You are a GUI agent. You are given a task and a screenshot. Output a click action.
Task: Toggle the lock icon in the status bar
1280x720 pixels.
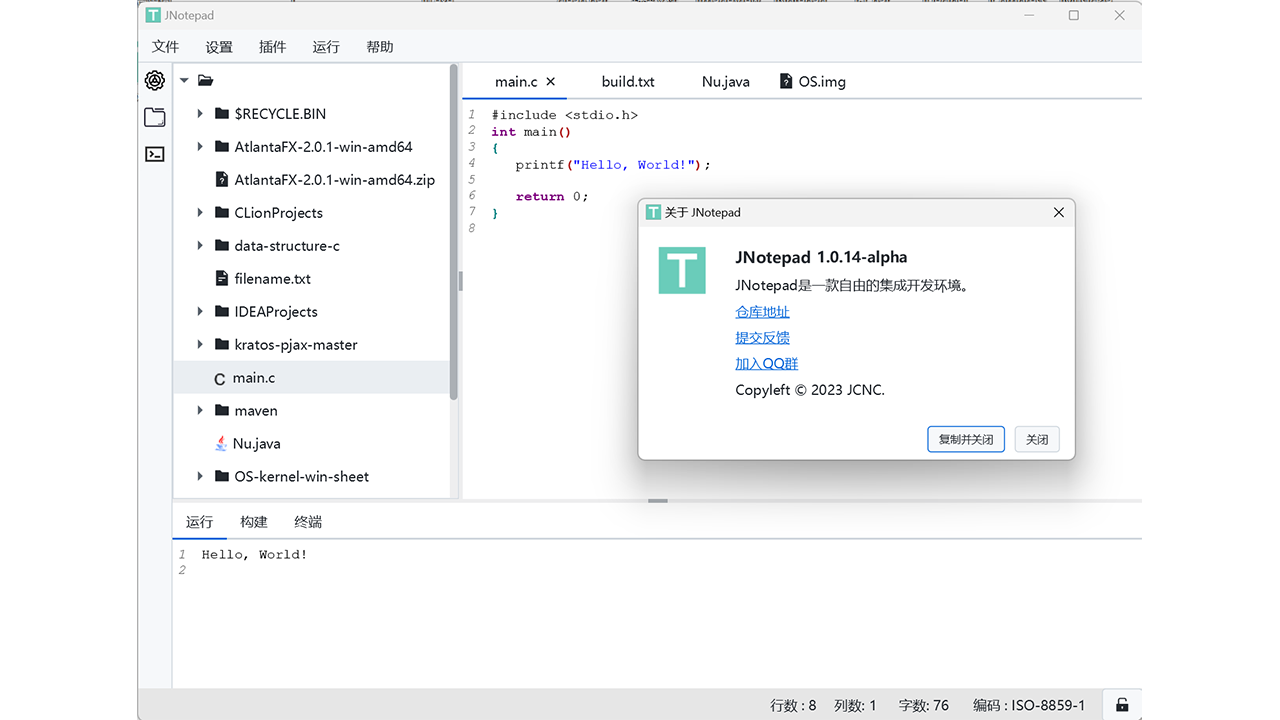coord(1121,704)
